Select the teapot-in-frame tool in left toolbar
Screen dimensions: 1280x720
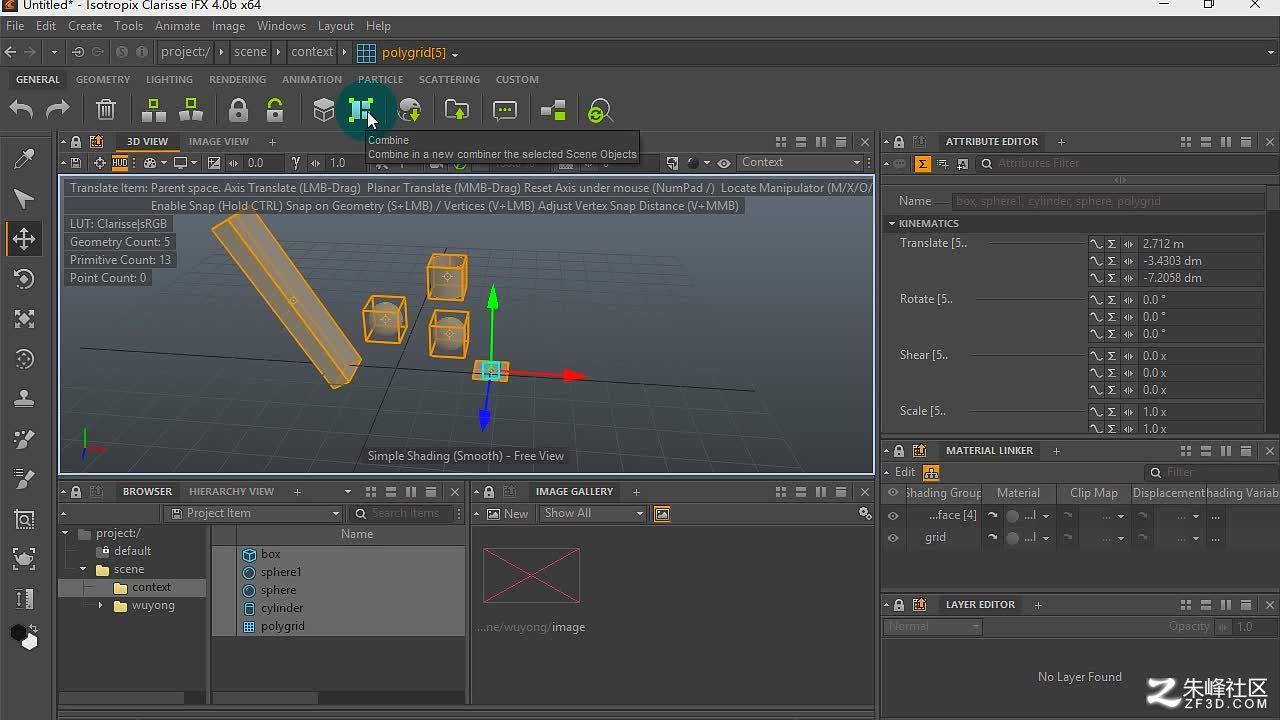click(x=24, y=559)
